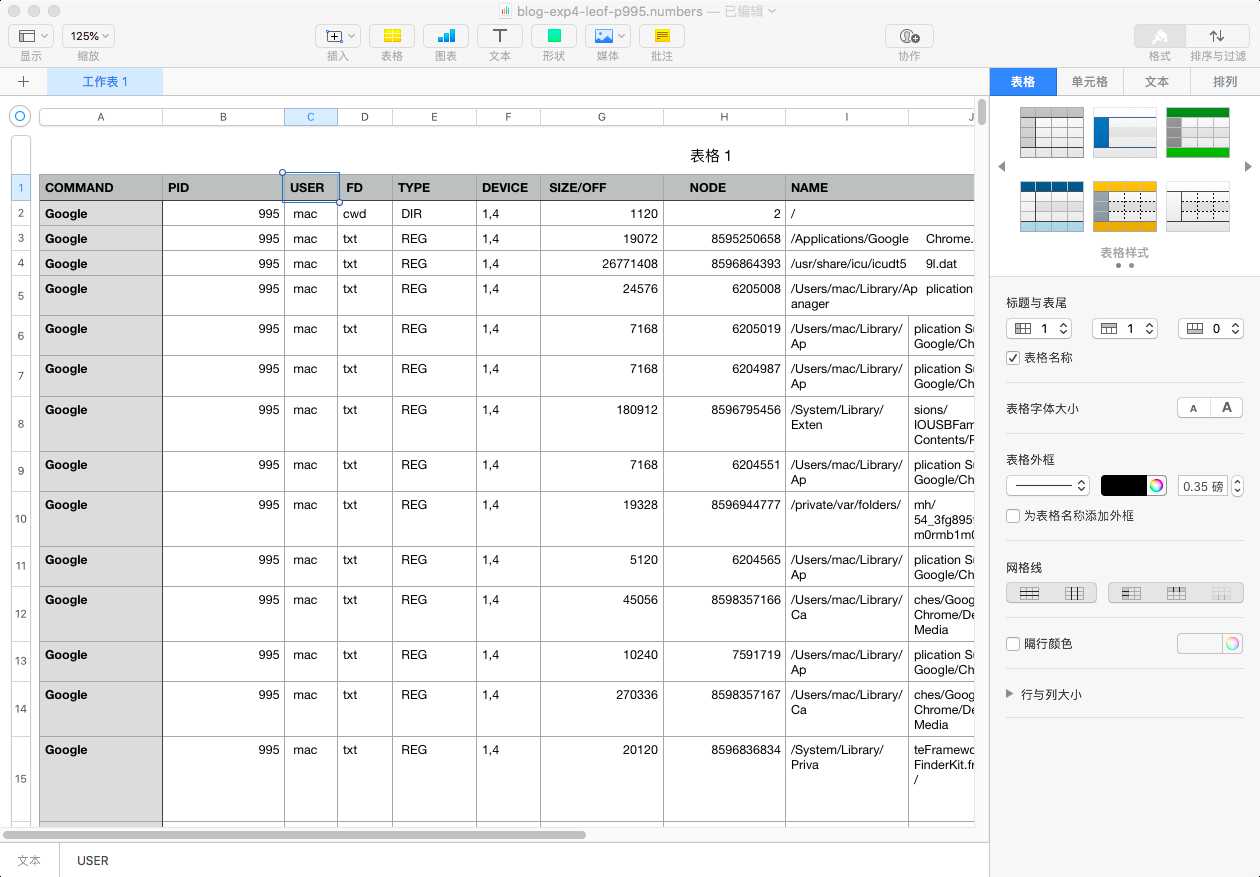Screen dimensions: 1260x877
Task: Uncheck the 表格名称 table name checkbox
Action: click(1013, 357)
